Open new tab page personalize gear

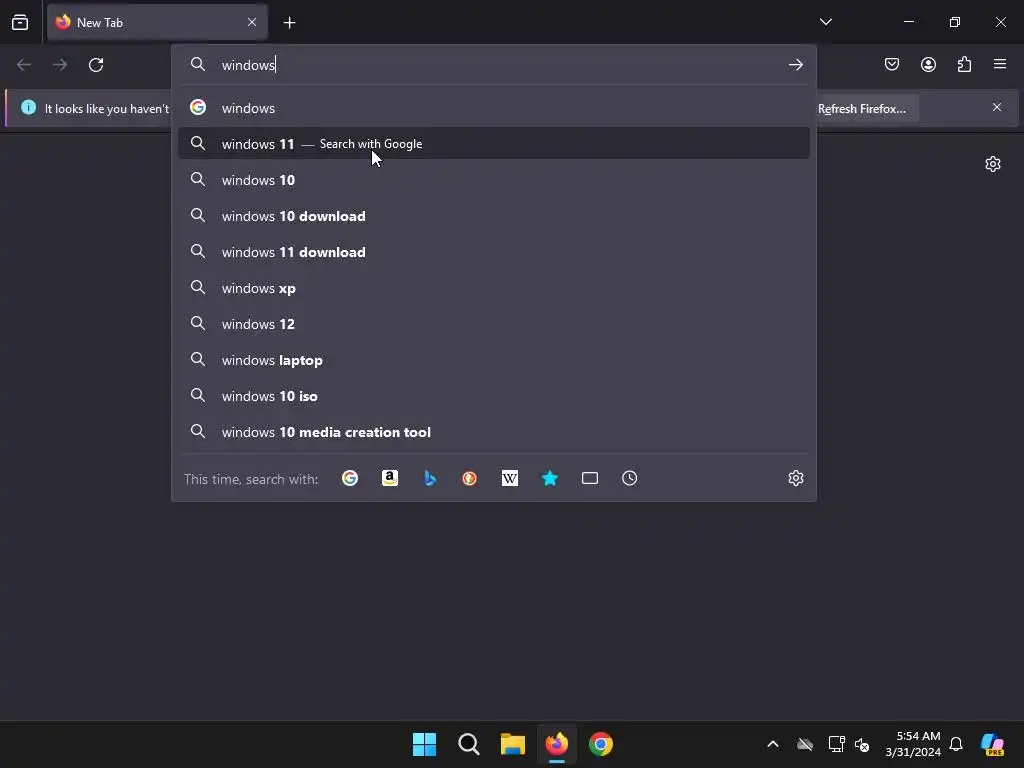(x=993, y=164)
